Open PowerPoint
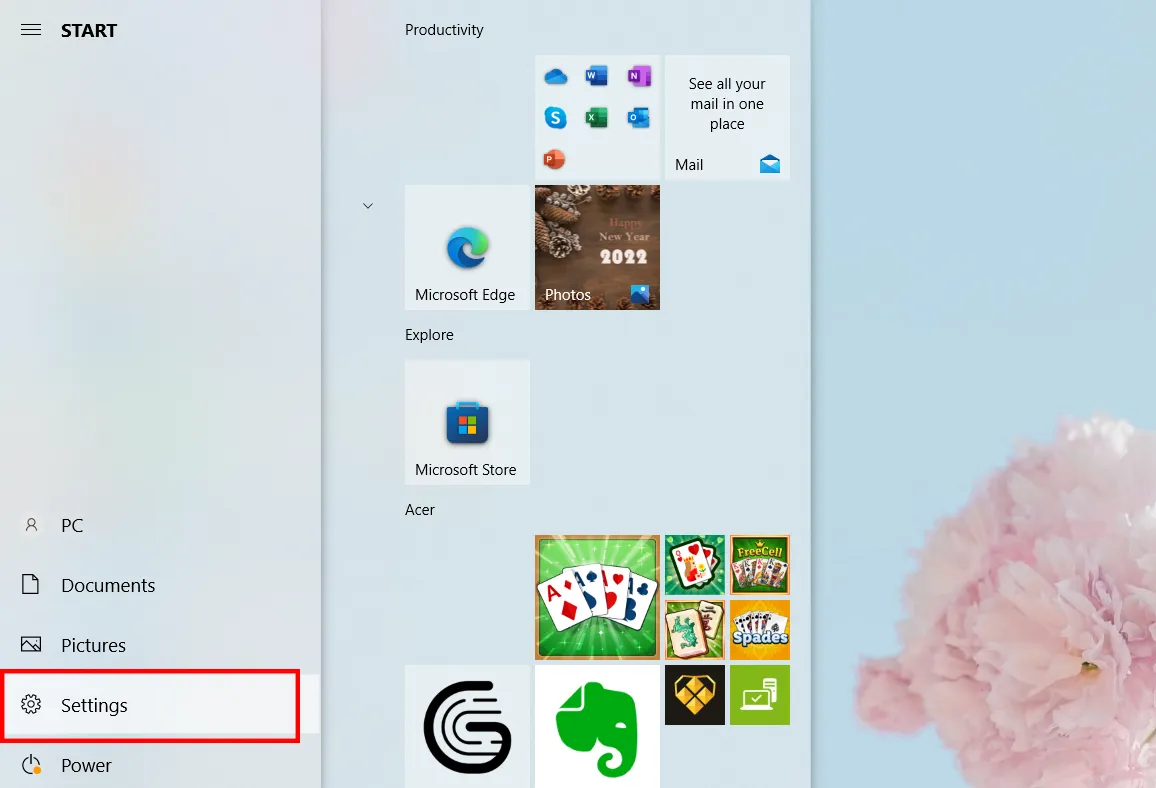This screenshot has width=1156, height=788. pos(554,158)
